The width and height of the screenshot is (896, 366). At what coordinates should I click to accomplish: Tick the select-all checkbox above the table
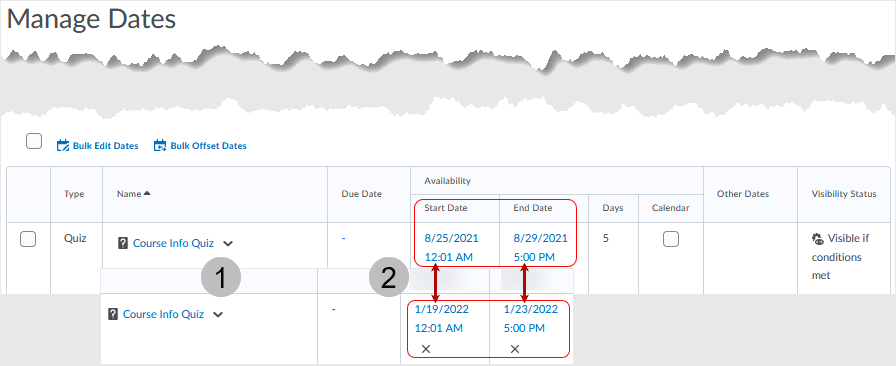(34, 141)
